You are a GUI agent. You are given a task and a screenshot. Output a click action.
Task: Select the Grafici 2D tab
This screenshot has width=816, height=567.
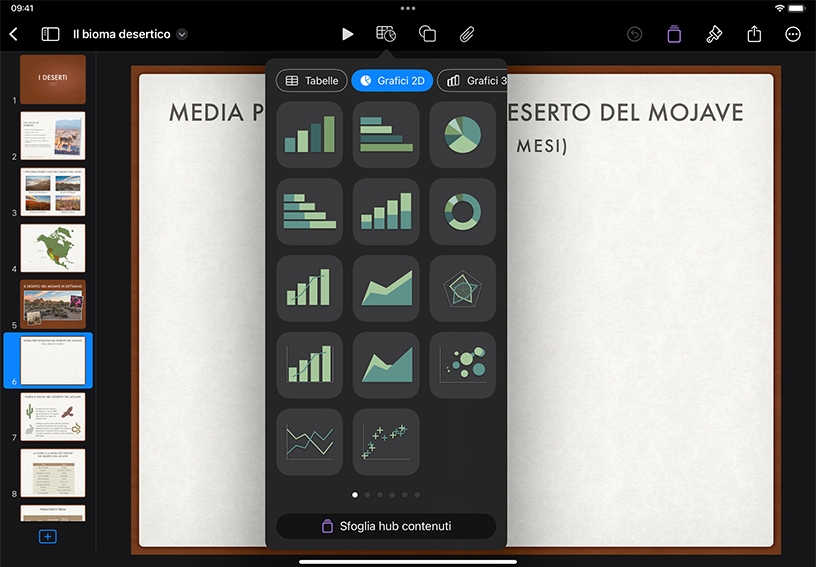click(x=392, y=81)
